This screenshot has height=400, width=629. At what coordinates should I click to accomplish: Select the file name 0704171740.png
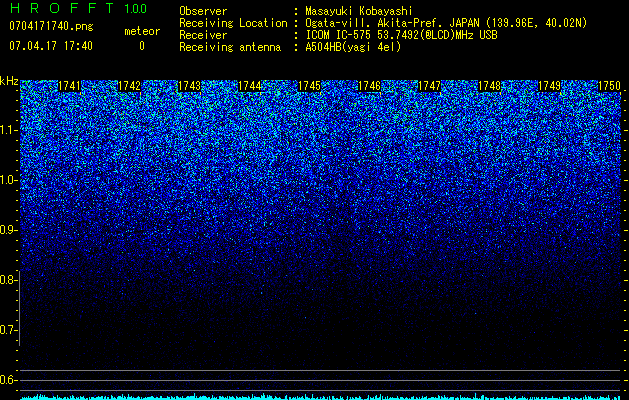[51, 26]
